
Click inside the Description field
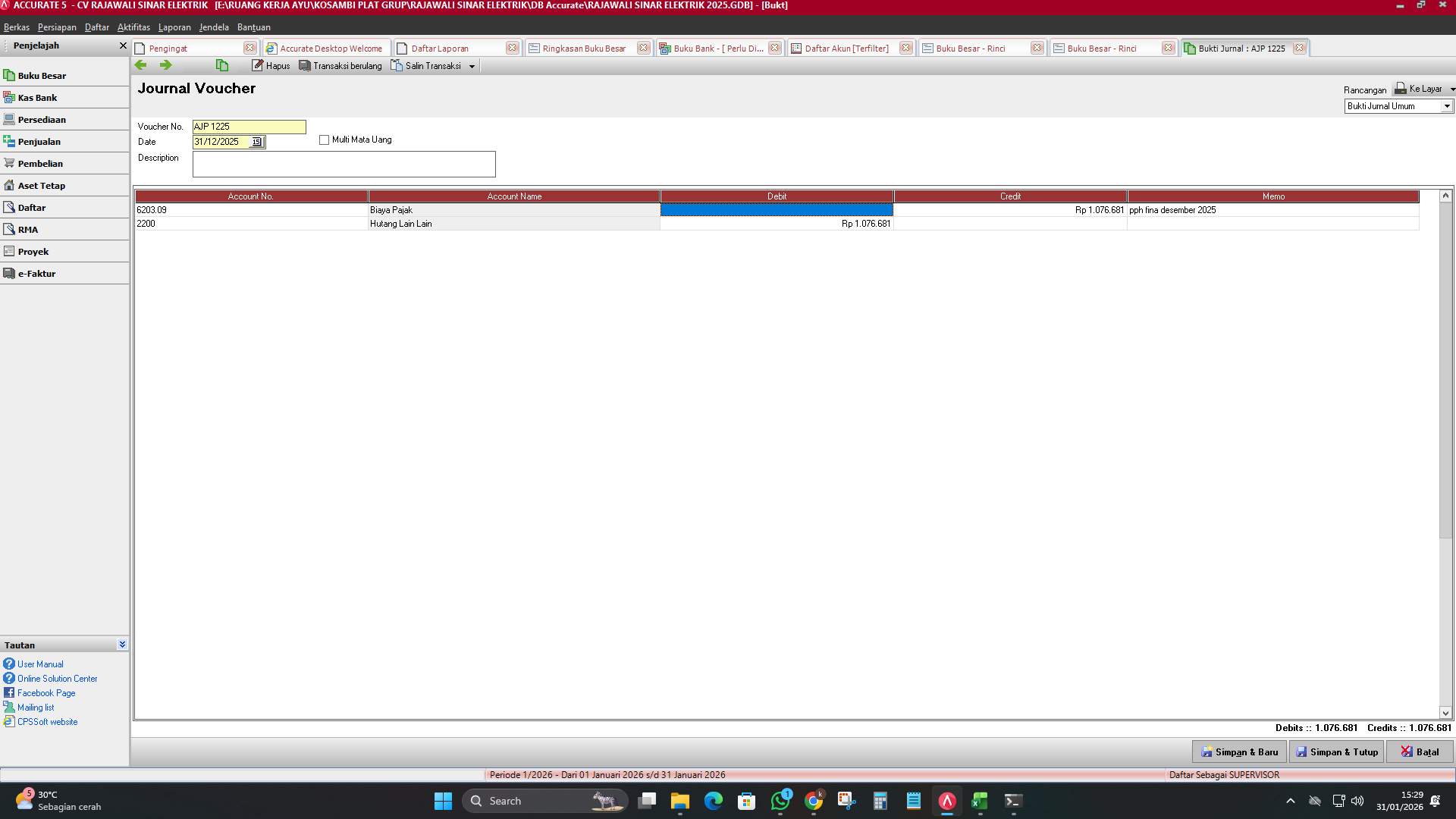pos(344,164)
